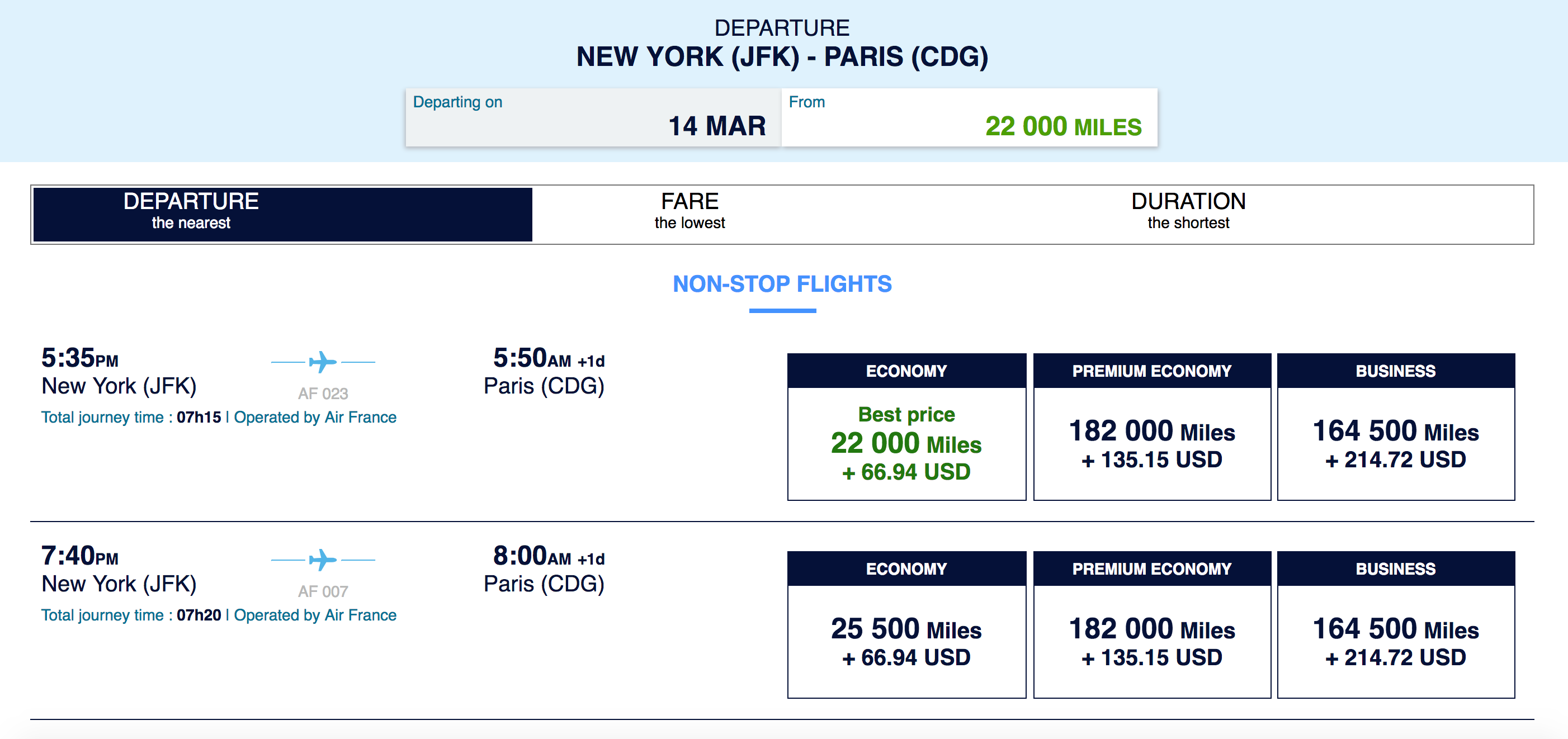
Task: Choose Economy 22 000 Miles best price fare
Action: point(906,443)
